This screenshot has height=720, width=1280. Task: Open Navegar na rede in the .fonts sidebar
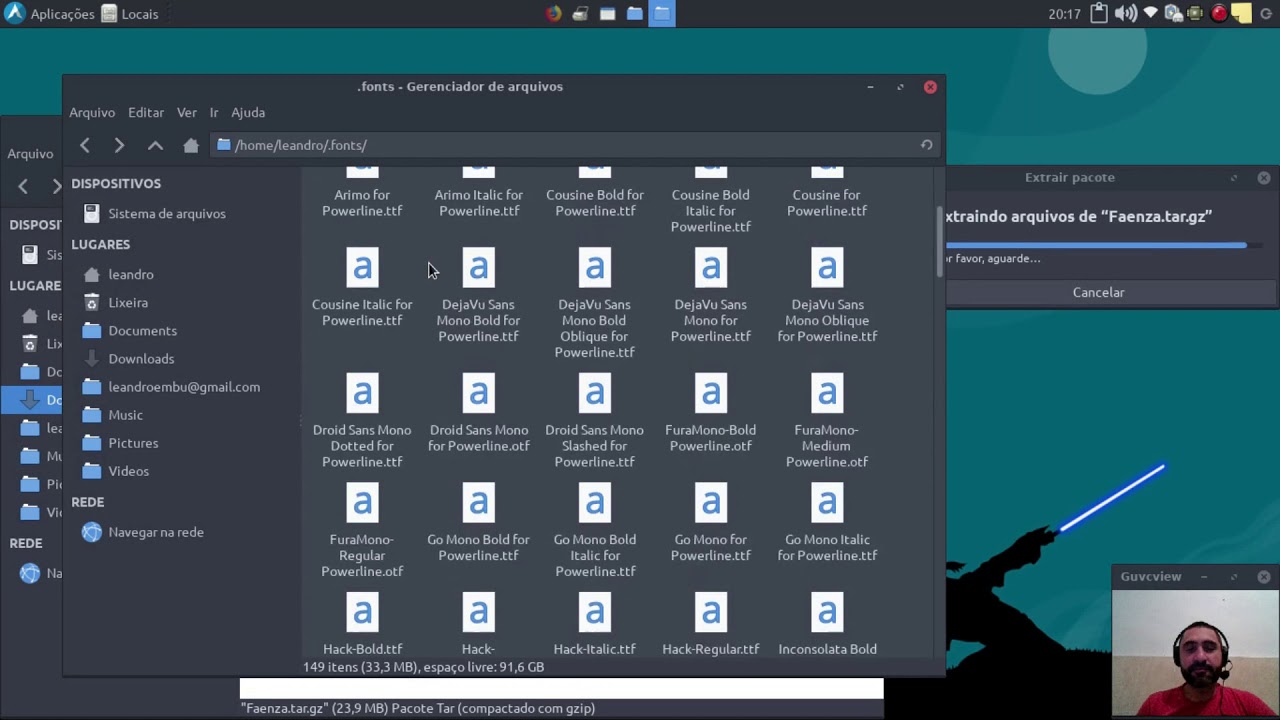tap(144, 532)
